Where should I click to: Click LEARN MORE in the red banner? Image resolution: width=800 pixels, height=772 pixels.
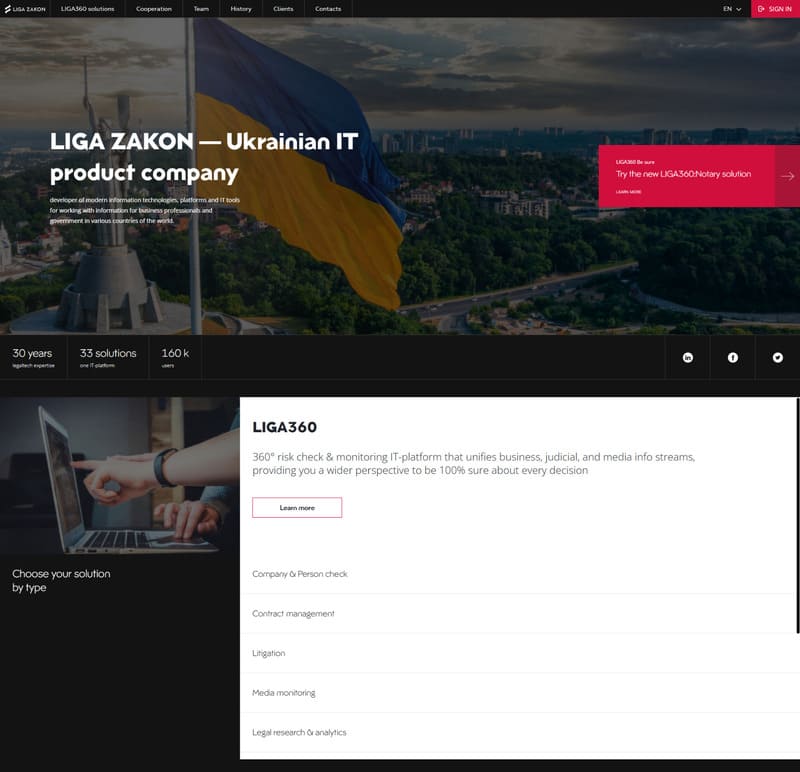(x=628, y=192)
